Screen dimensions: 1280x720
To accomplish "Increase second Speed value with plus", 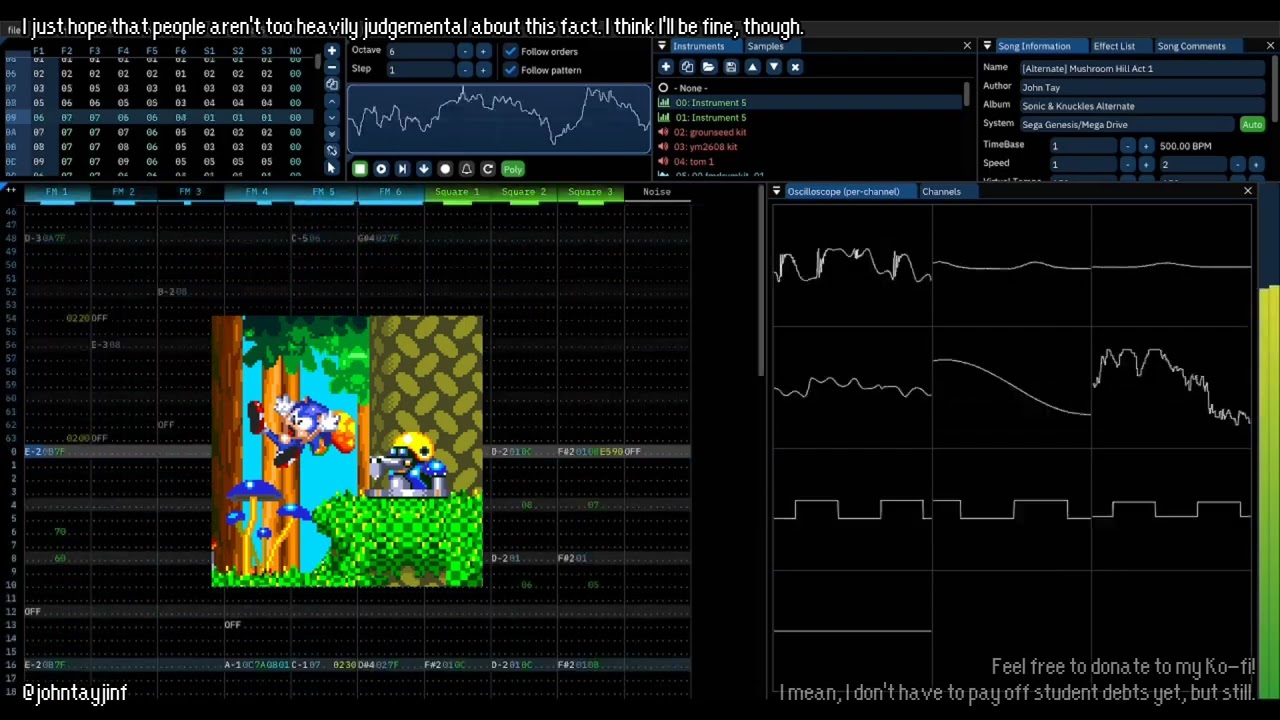I will pyautogui.click(x=1255, y=165).
